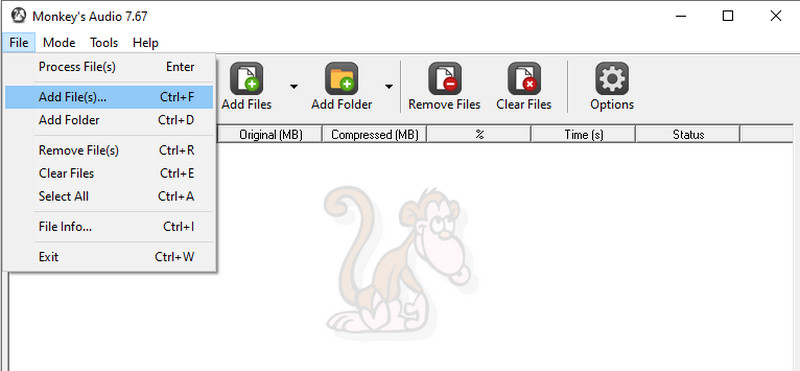Open the Help menu
The width and height of the screenshot is (800, 371).
(x=145, y=43)
